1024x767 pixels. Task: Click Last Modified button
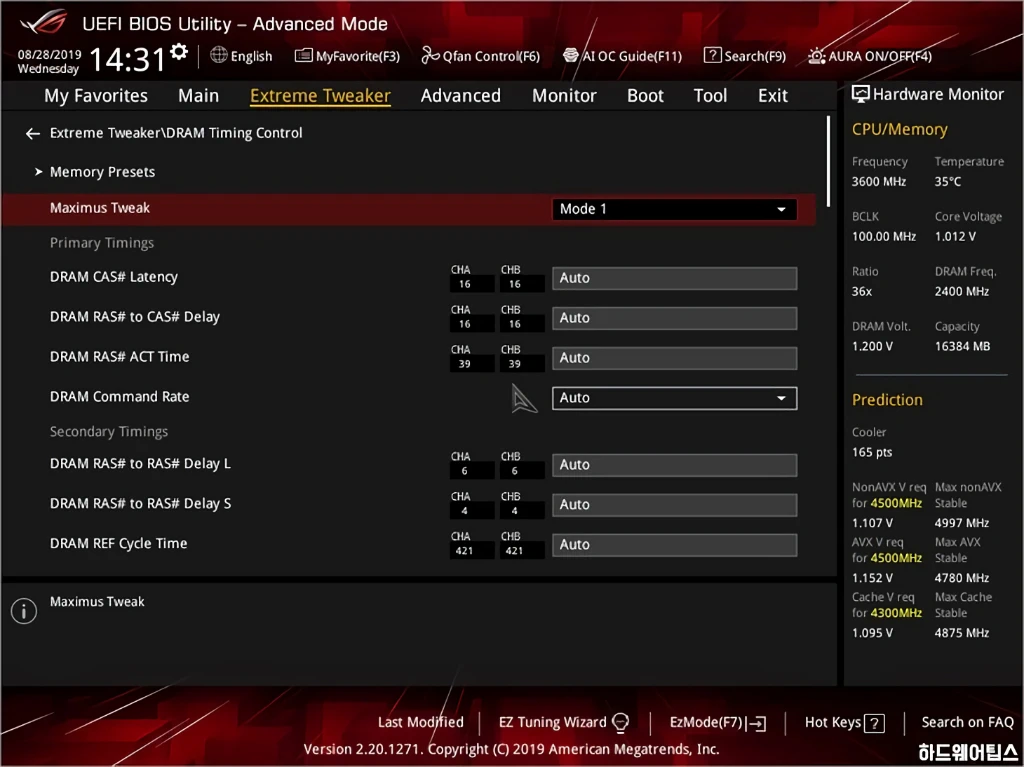[x=421, y=722]
